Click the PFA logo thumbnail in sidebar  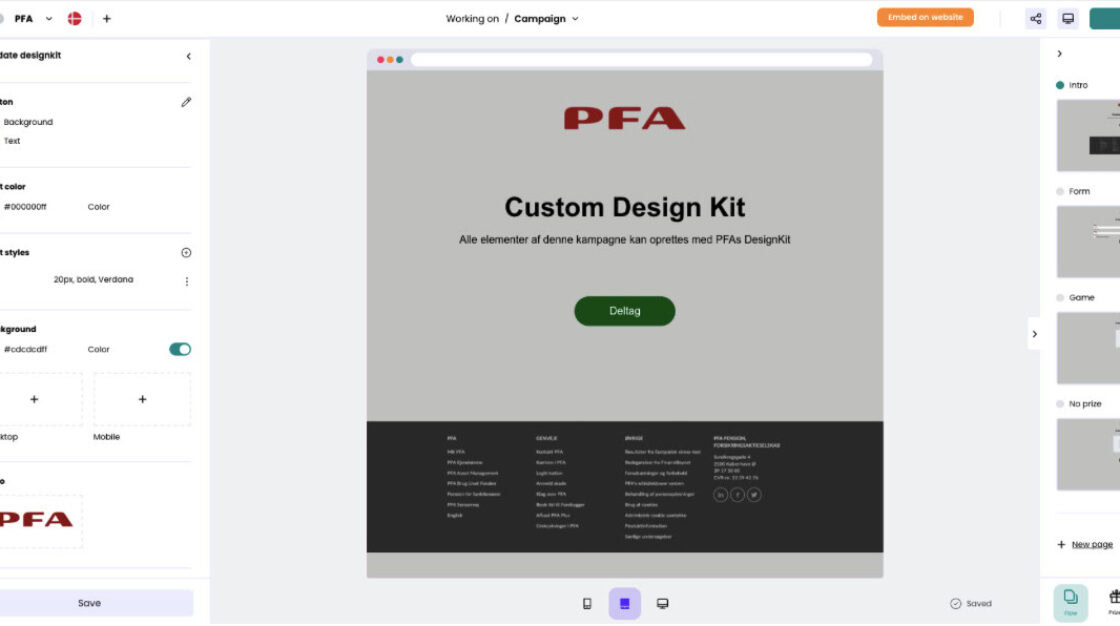[x=36, y=520]
